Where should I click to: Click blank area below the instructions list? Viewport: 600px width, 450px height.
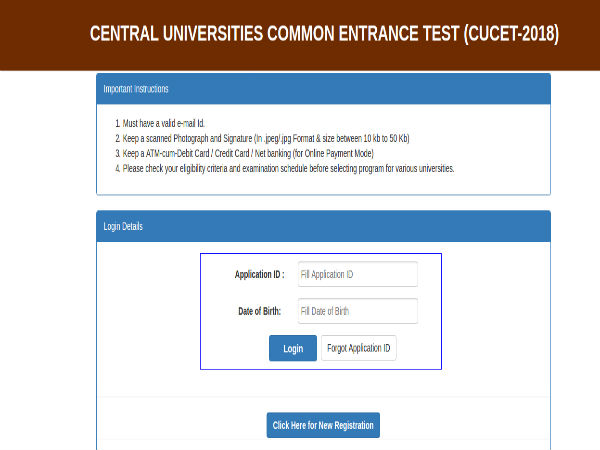(323, 185)
